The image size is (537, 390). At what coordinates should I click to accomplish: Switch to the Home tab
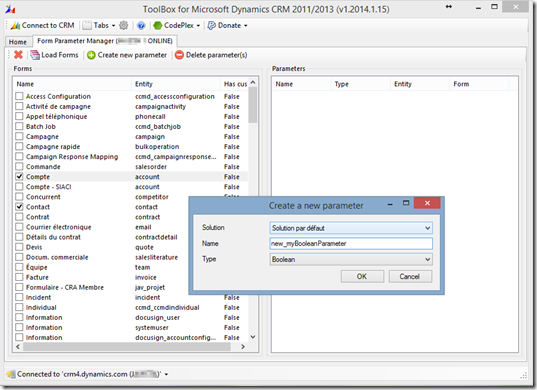tap(18, 42)
